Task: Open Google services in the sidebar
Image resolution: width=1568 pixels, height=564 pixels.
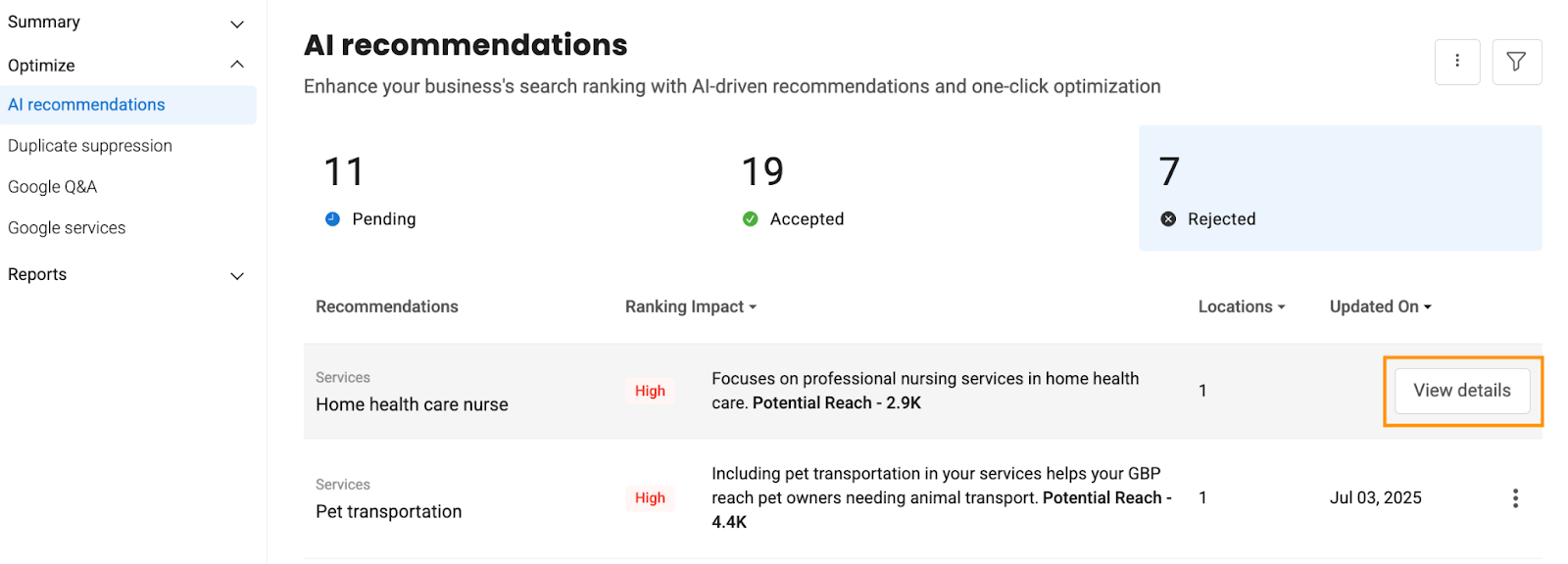Action: tap(67, 228)
